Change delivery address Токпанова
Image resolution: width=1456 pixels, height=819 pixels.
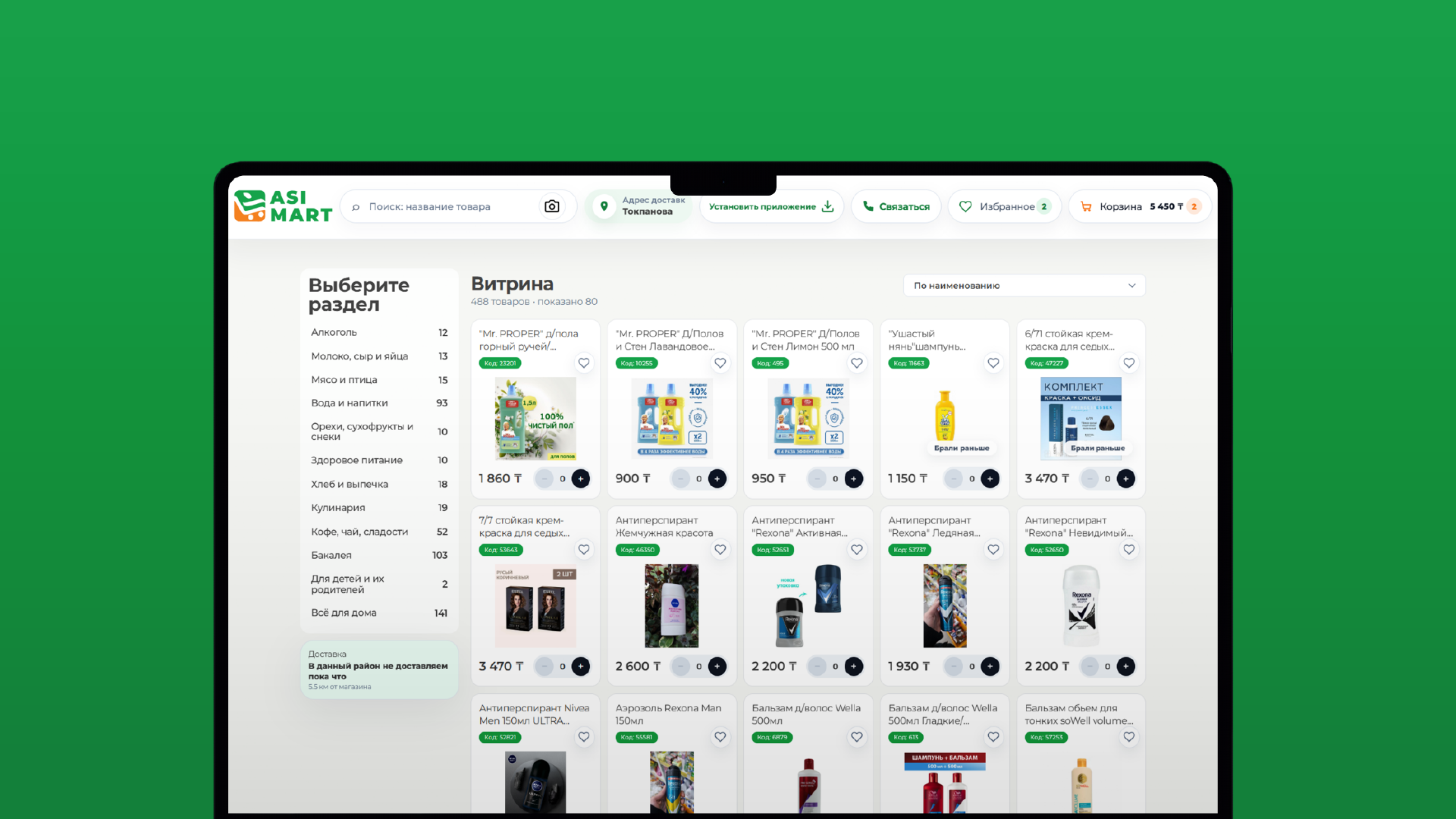(638, 206)
